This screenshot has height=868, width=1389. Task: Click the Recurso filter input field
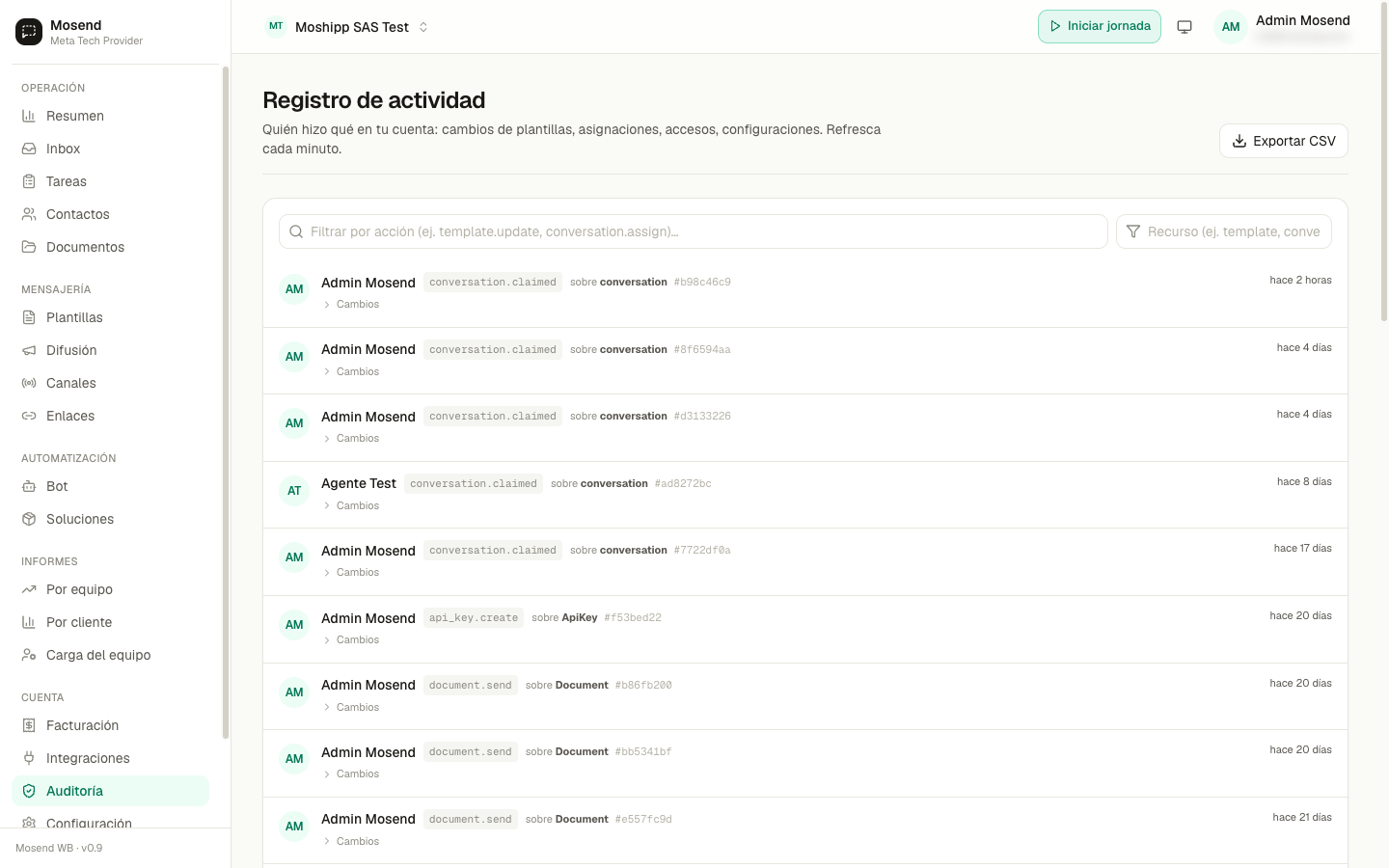(x=1224, y=231)
